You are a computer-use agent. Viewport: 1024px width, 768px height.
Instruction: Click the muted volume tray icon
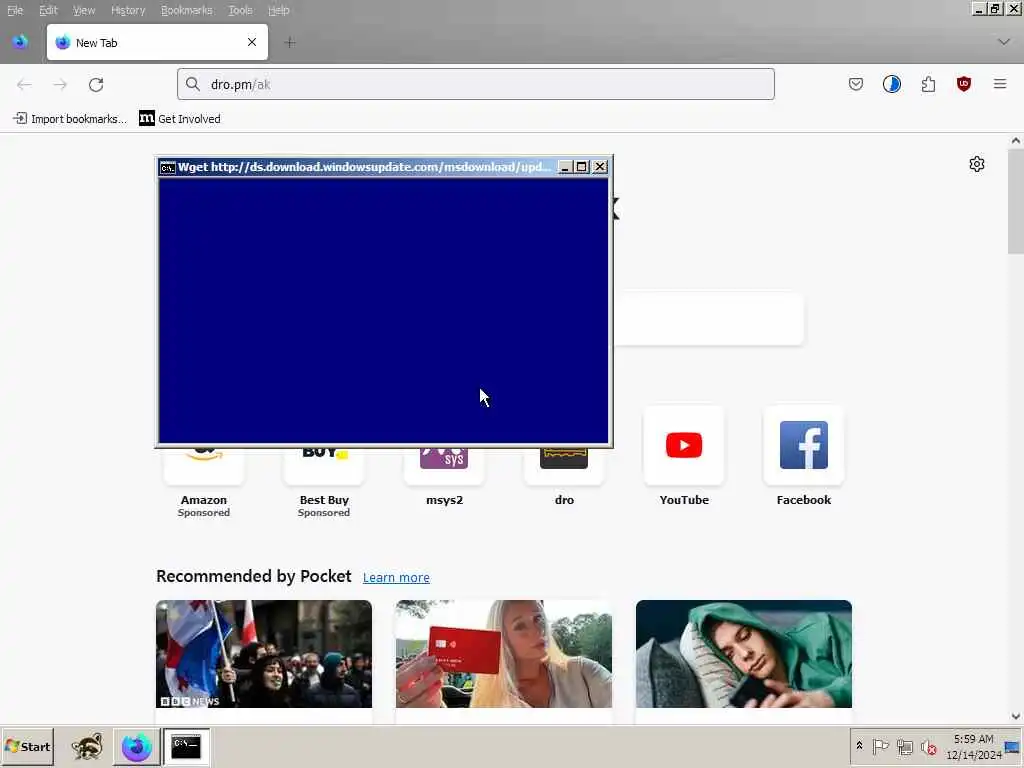tap(928, 746)
